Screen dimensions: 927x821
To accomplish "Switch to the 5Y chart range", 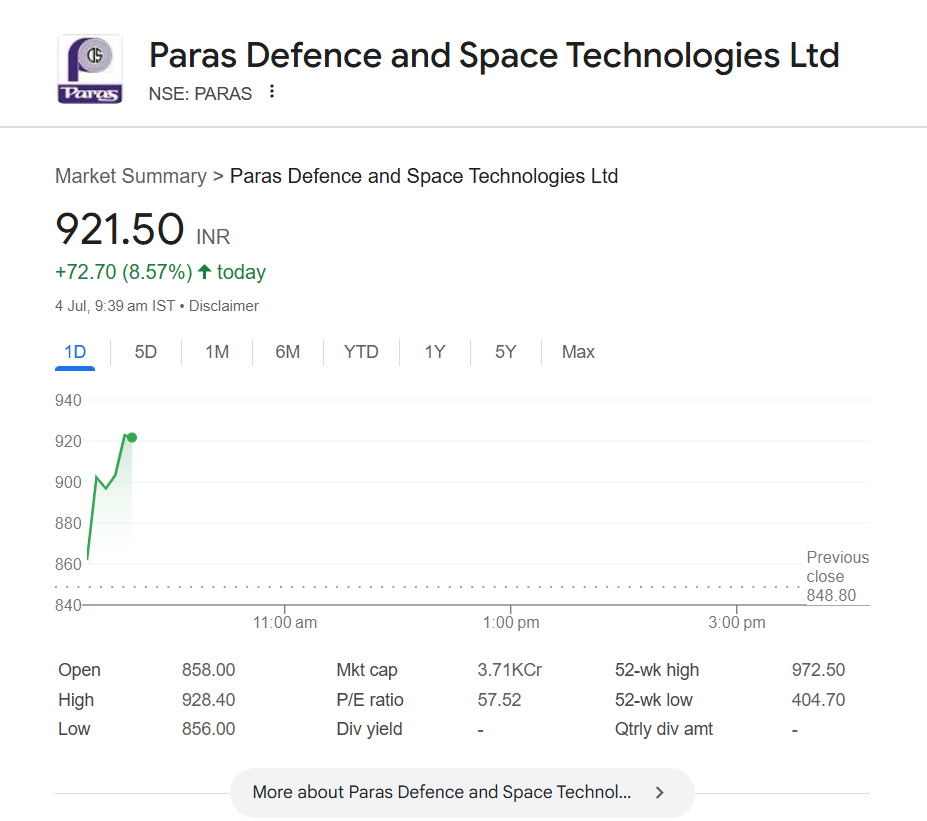I will 506,352.
